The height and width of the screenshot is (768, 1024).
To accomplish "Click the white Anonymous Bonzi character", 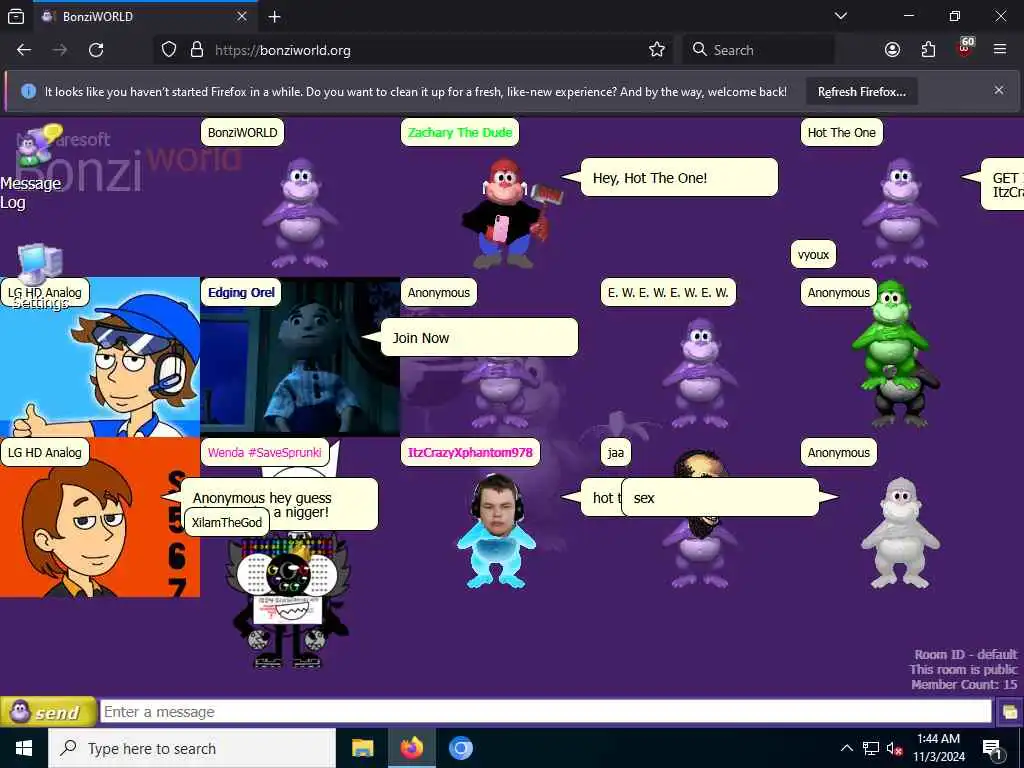I will 900,533.
